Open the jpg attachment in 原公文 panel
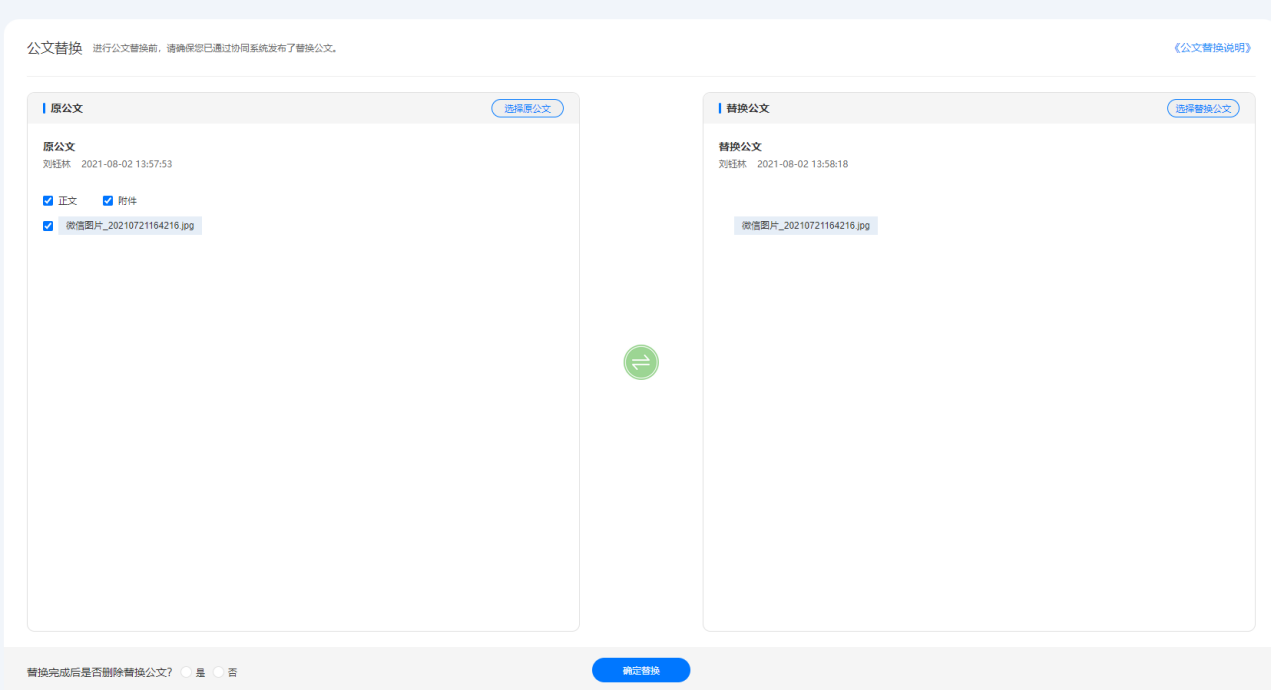Viewport: 1271px width, 690px height. coord(130,226)
